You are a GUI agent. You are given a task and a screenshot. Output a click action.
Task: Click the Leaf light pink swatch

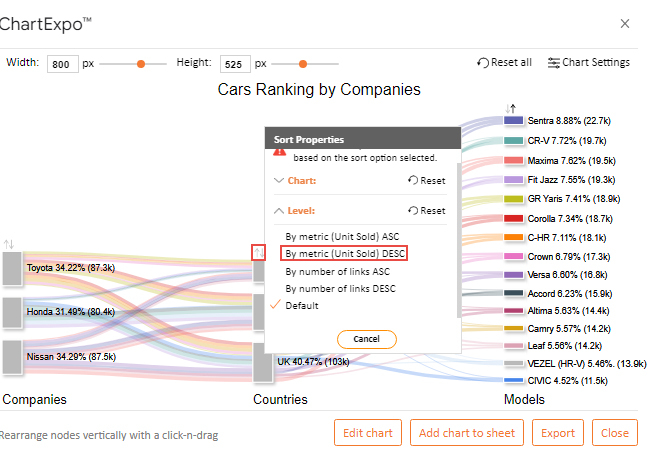pos(514,345)
